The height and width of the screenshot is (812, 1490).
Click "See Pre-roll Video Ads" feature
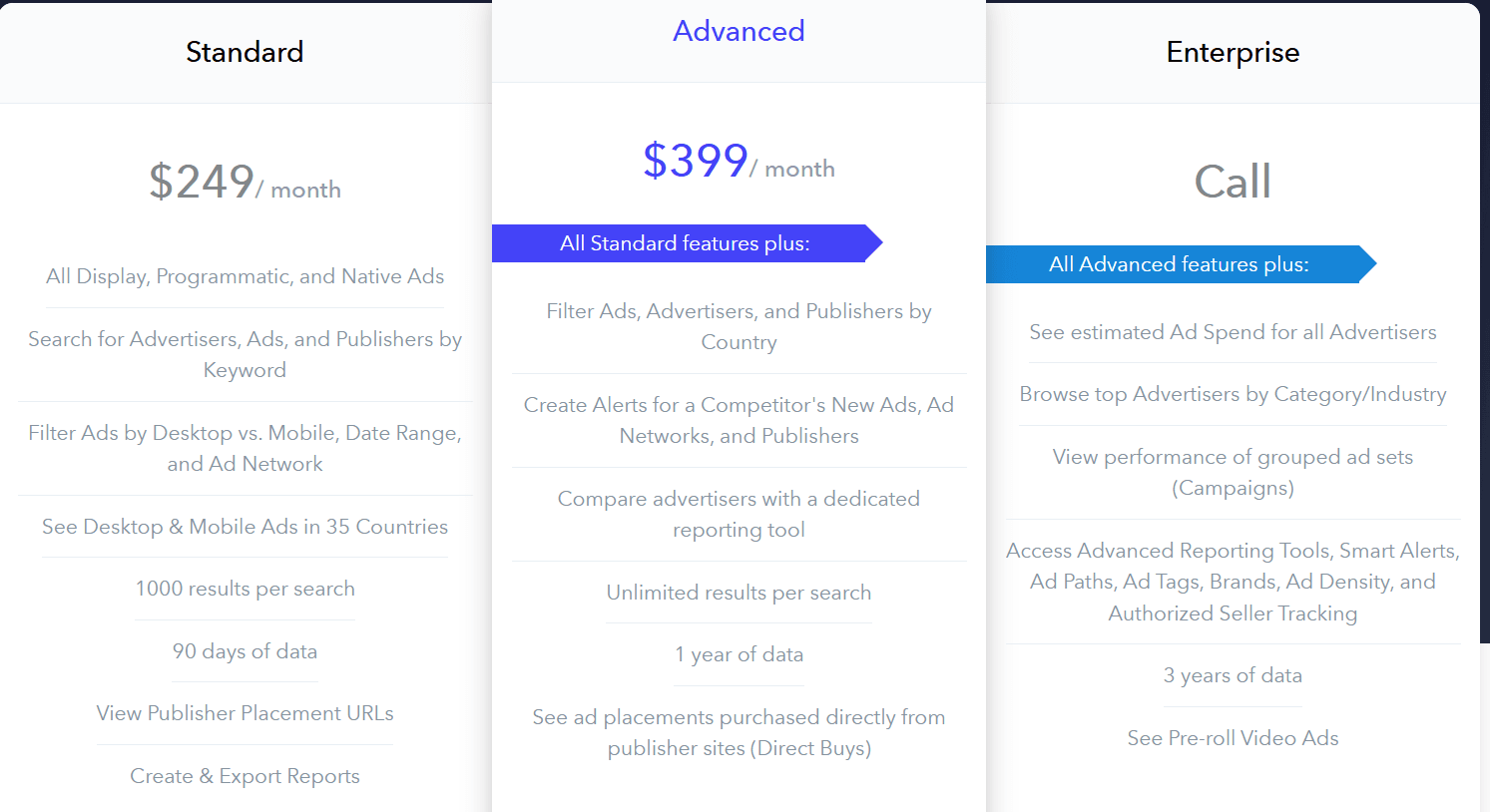[1233, 738]
